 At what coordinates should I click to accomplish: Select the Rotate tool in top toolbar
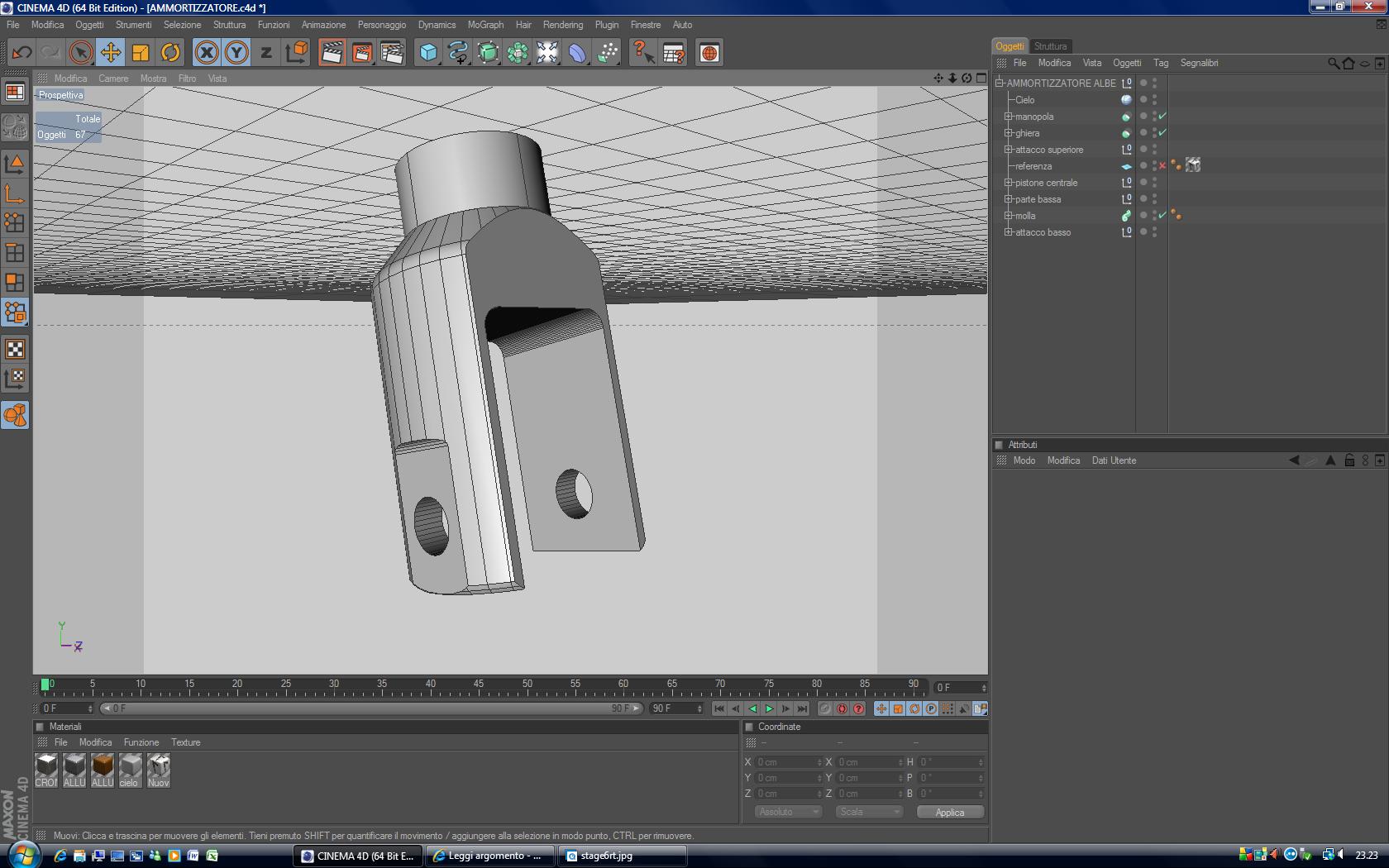coord(170,53)
